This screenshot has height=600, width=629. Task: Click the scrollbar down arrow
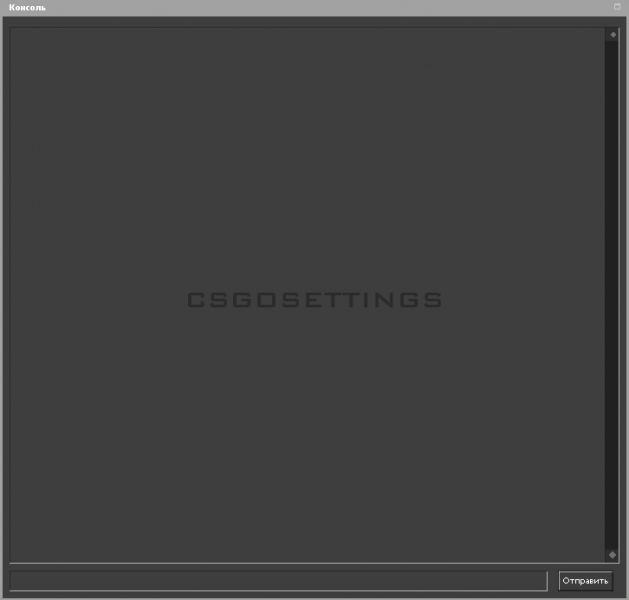click(x=612, y=555)
